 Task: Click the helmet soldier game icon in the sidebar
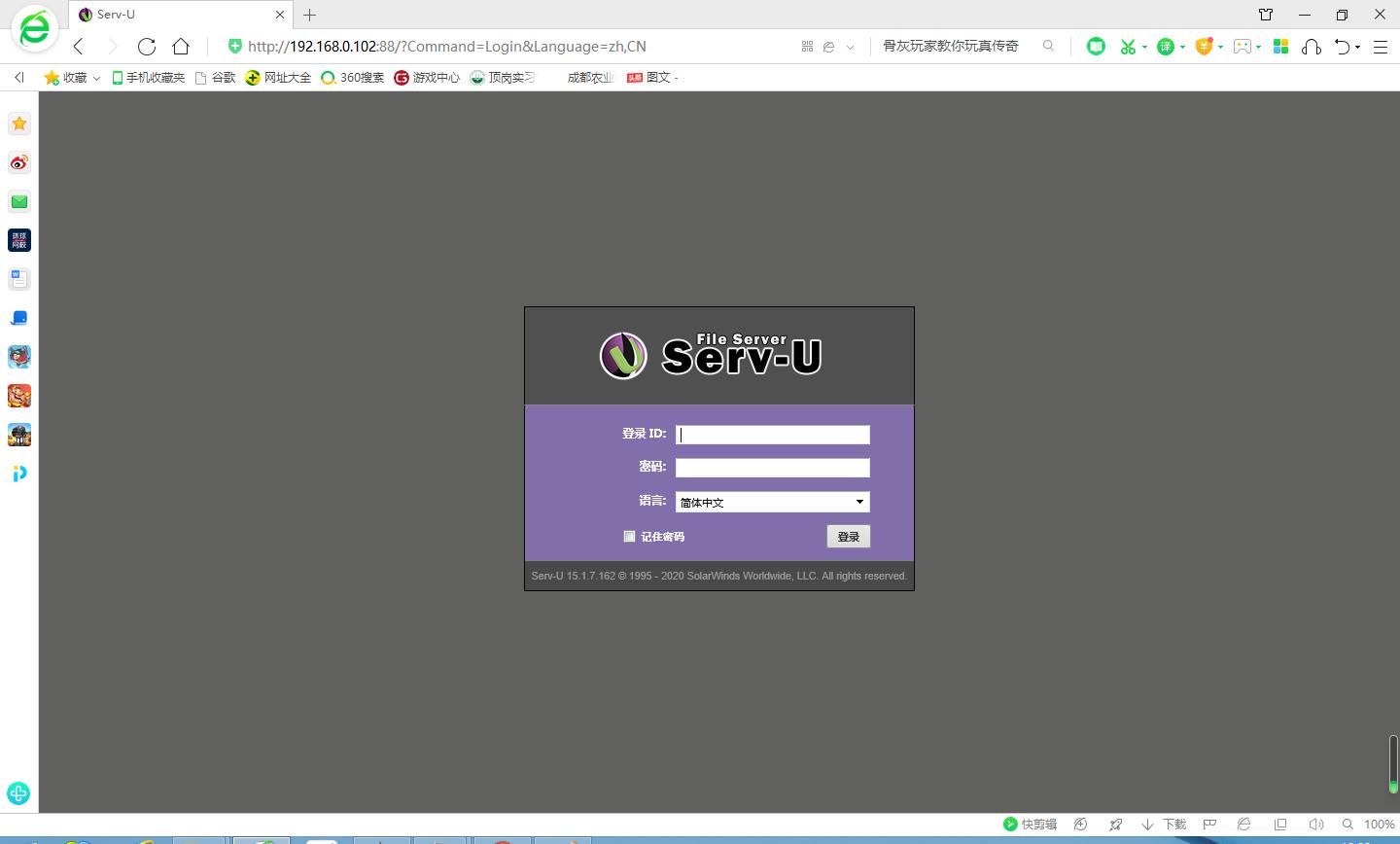click(x=19, y=435)
